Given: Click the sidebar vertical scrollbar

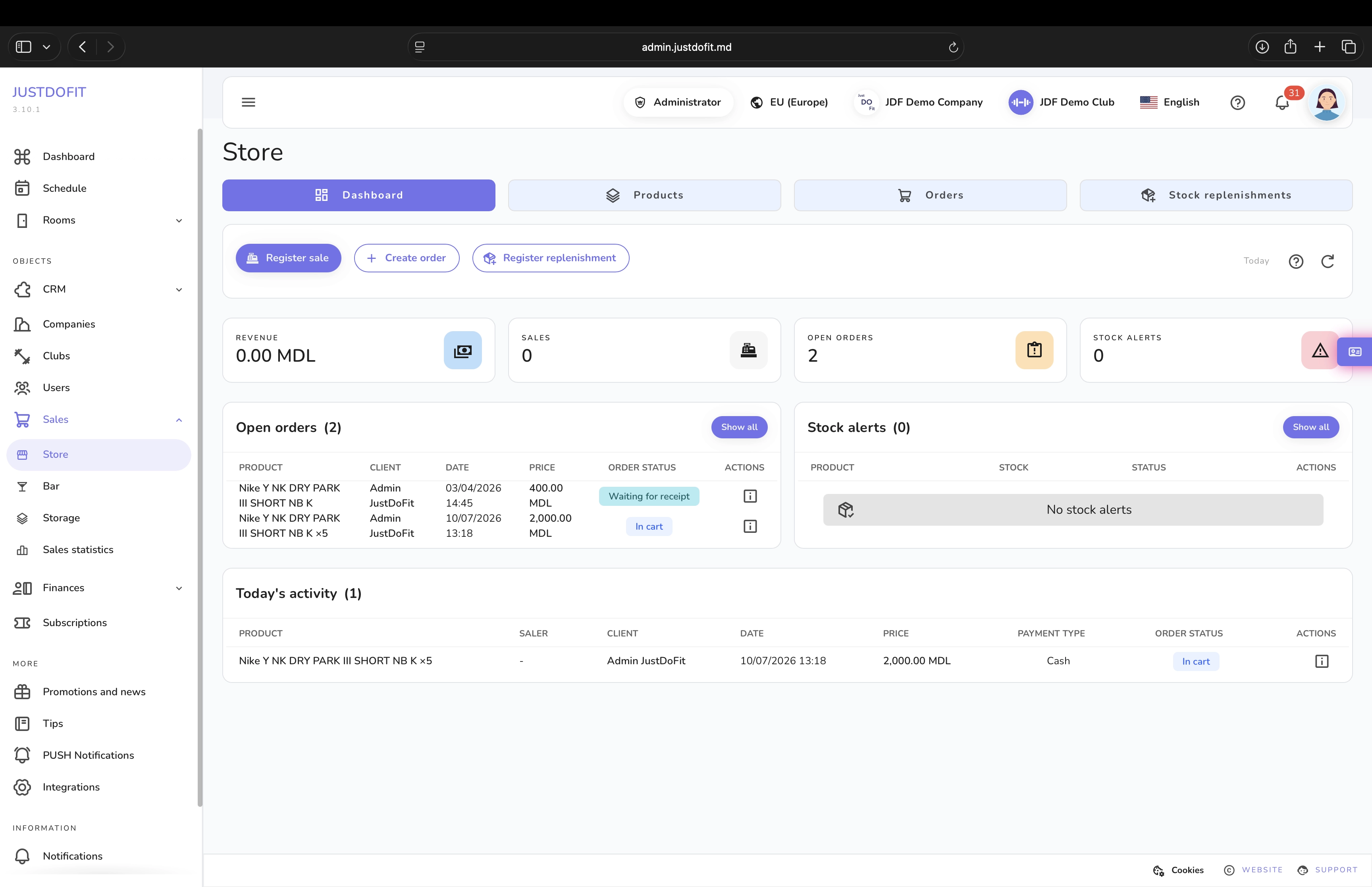Looking at the screenshot, I should coord(200,467).
